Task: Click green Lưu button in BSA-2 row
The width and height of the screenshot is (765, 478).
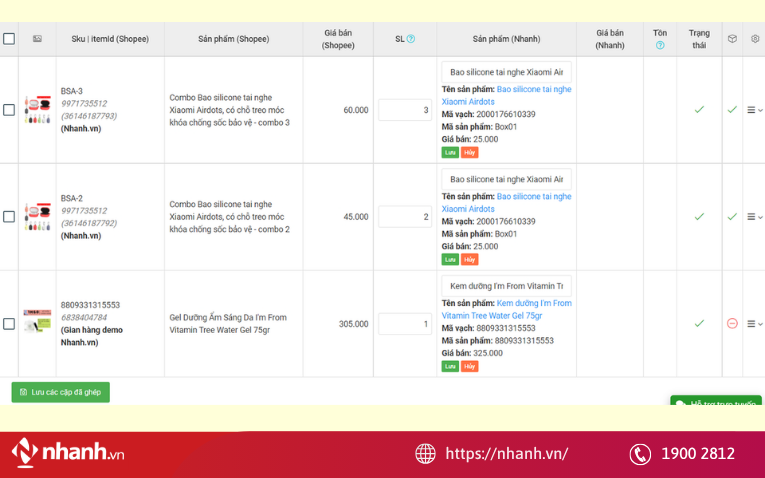Action: tap(450, 259)
